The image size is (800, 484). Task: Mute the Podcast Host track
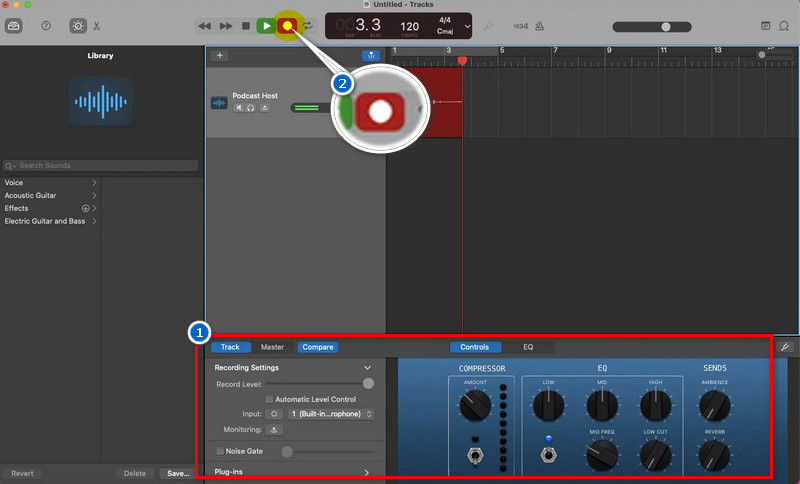pyautogui.click(x=239, y=108)
